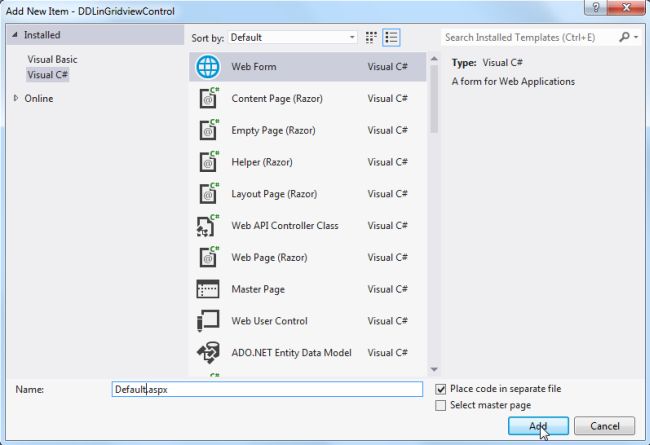Select the Layout Page (Razor) label

[x=274, y=194]
